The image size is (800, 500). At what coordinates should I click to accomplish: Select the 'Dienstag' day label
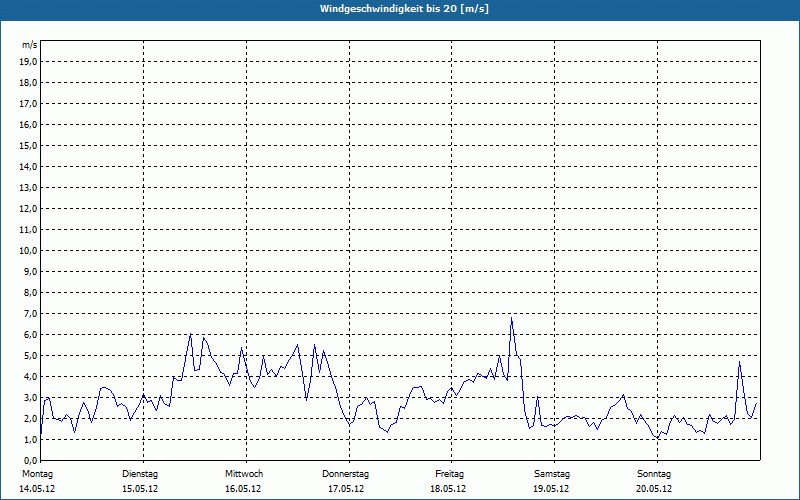(140, 474)
